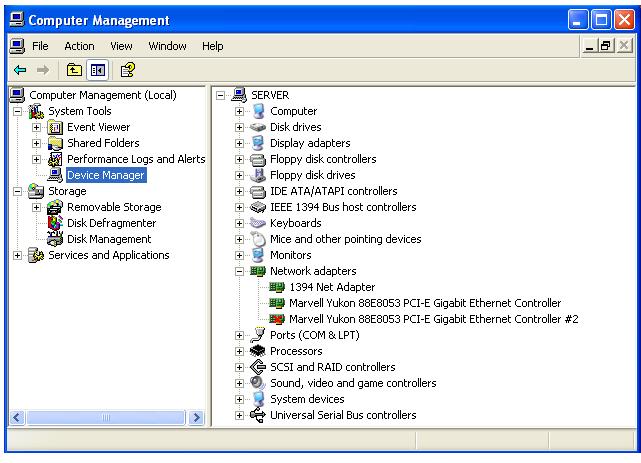Select Device Manager in the tree
This screenshot has height=463, width=641.
(106, 175)
